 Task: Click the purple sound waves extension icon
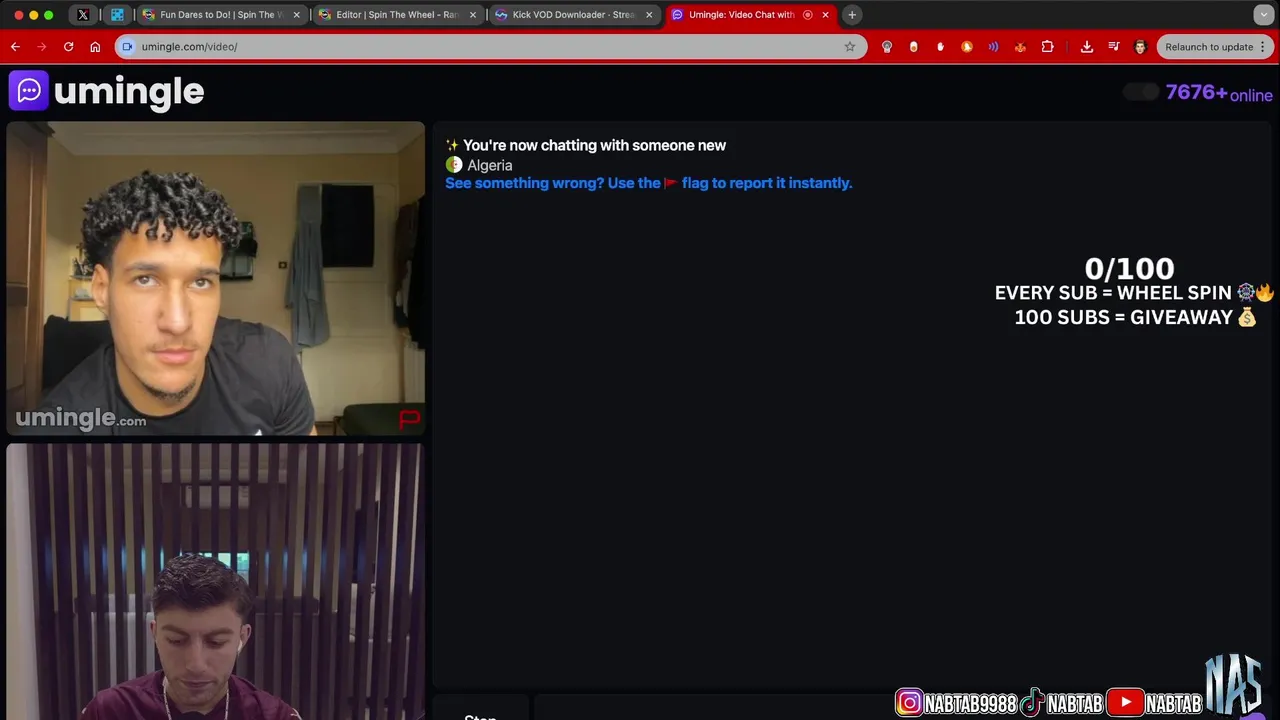click(x=993, y=47)
